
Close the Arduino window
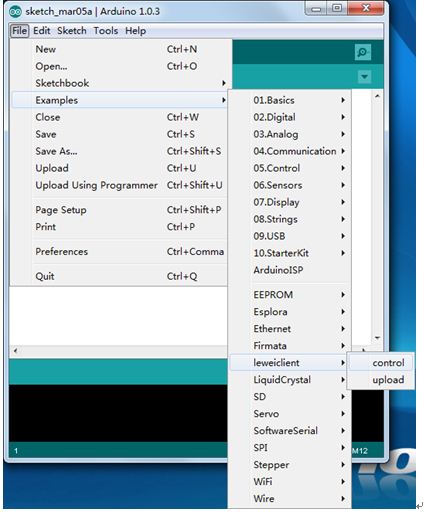[x=366, y=9]
